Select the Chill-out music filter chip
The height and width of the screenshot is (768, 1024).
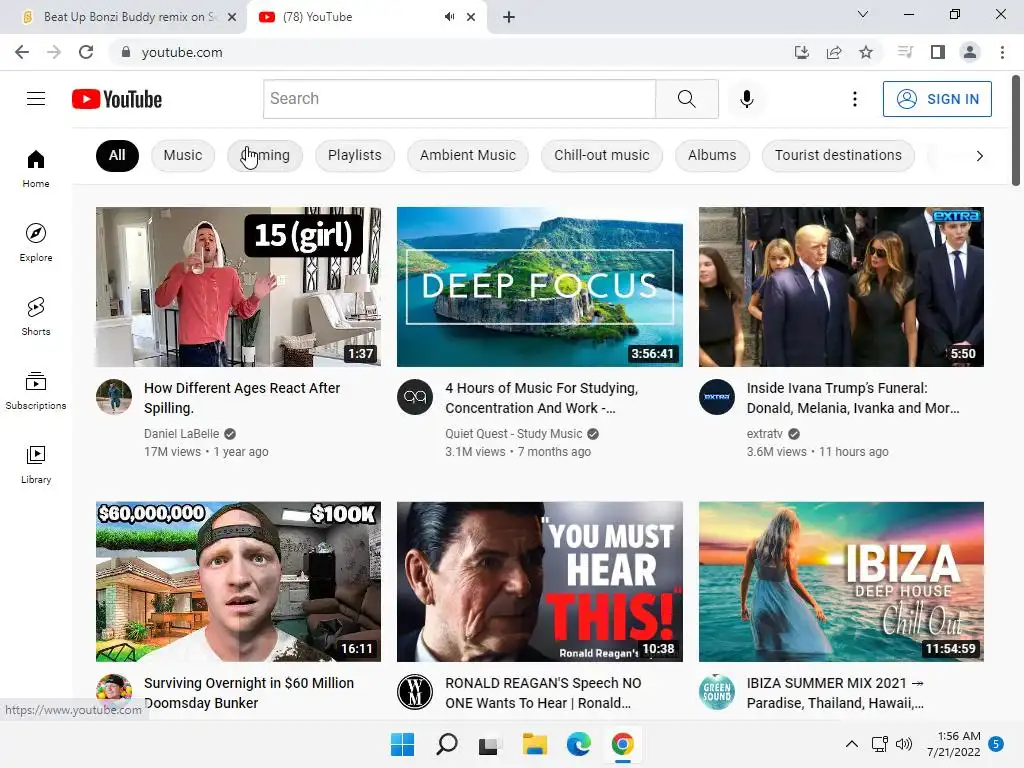tap(601, 155)
